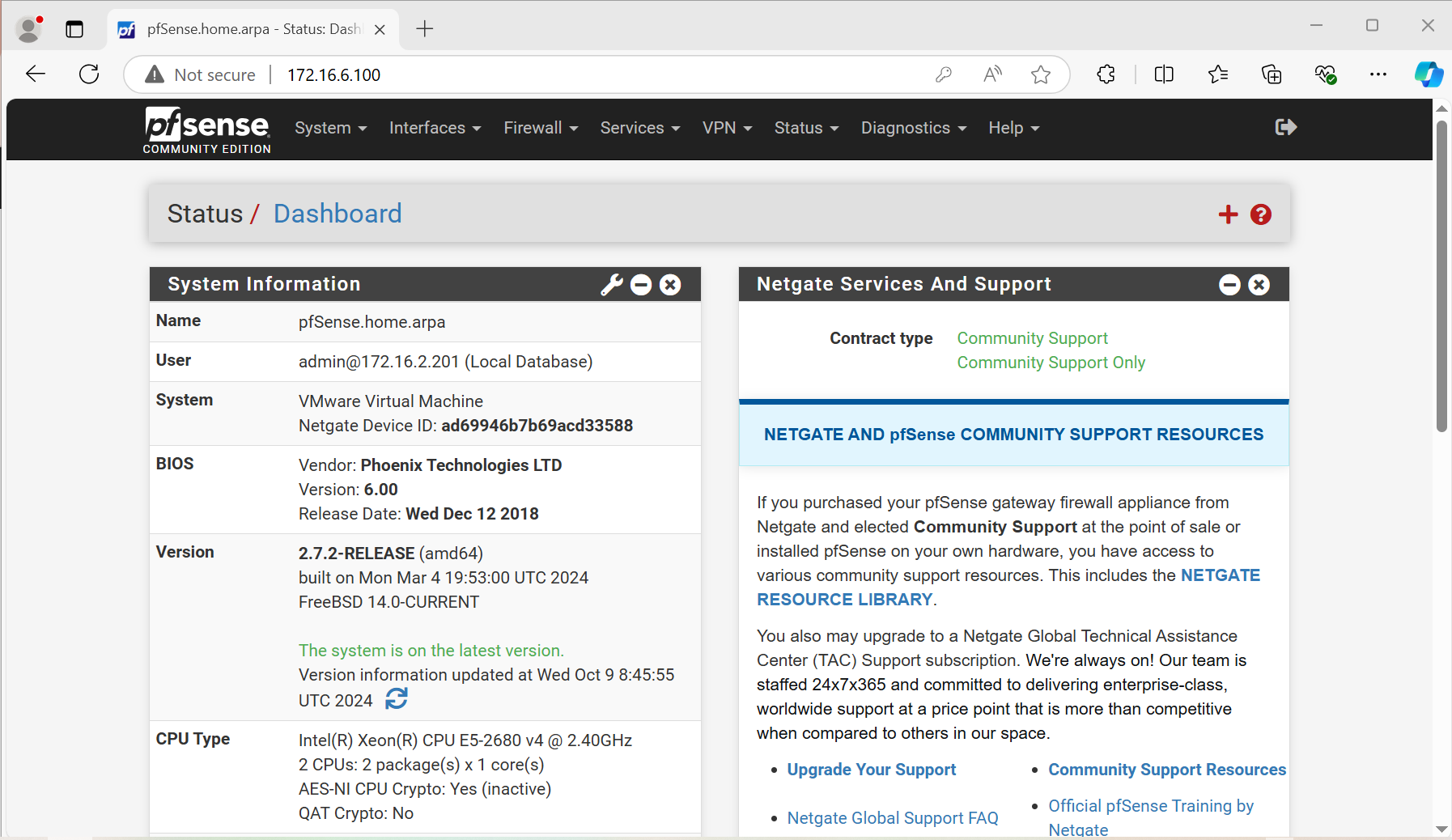Click the user admin@172.16.2.201 value

[445, 362]
